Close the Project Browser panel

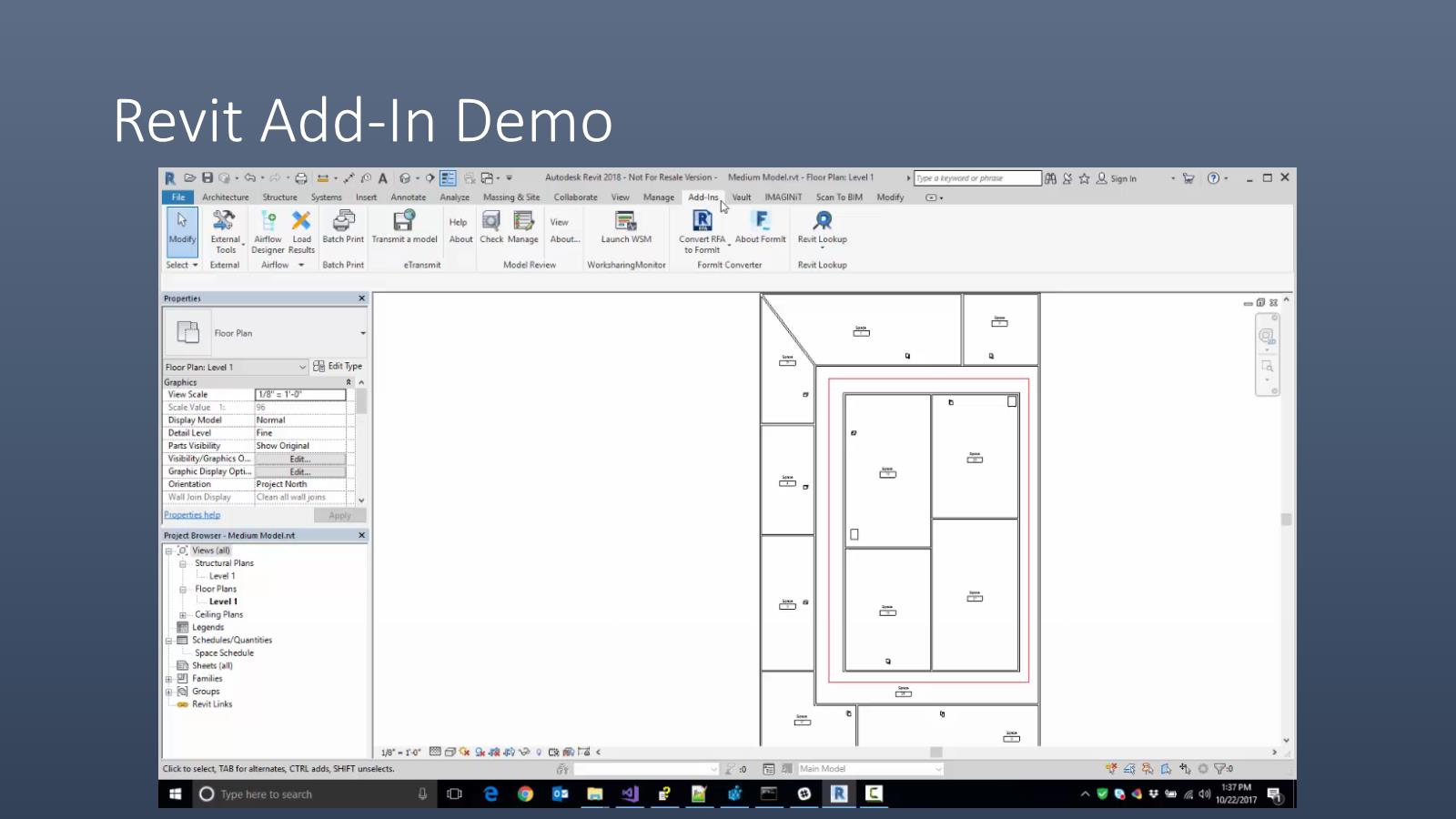click(361, 535)
